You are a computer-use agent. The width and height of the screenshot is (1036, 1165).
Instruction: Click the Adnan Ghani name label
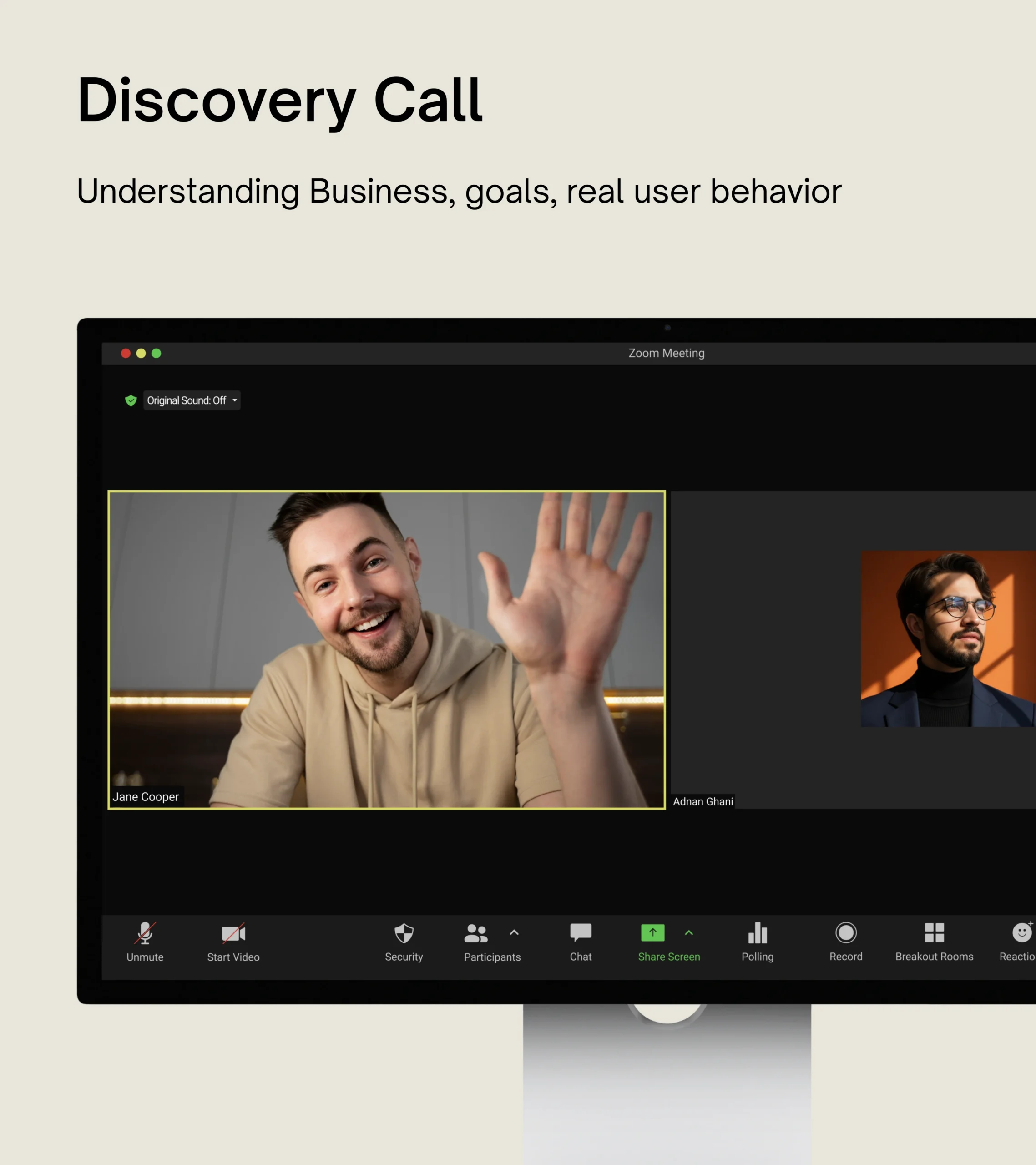click(x=702, y=801)
